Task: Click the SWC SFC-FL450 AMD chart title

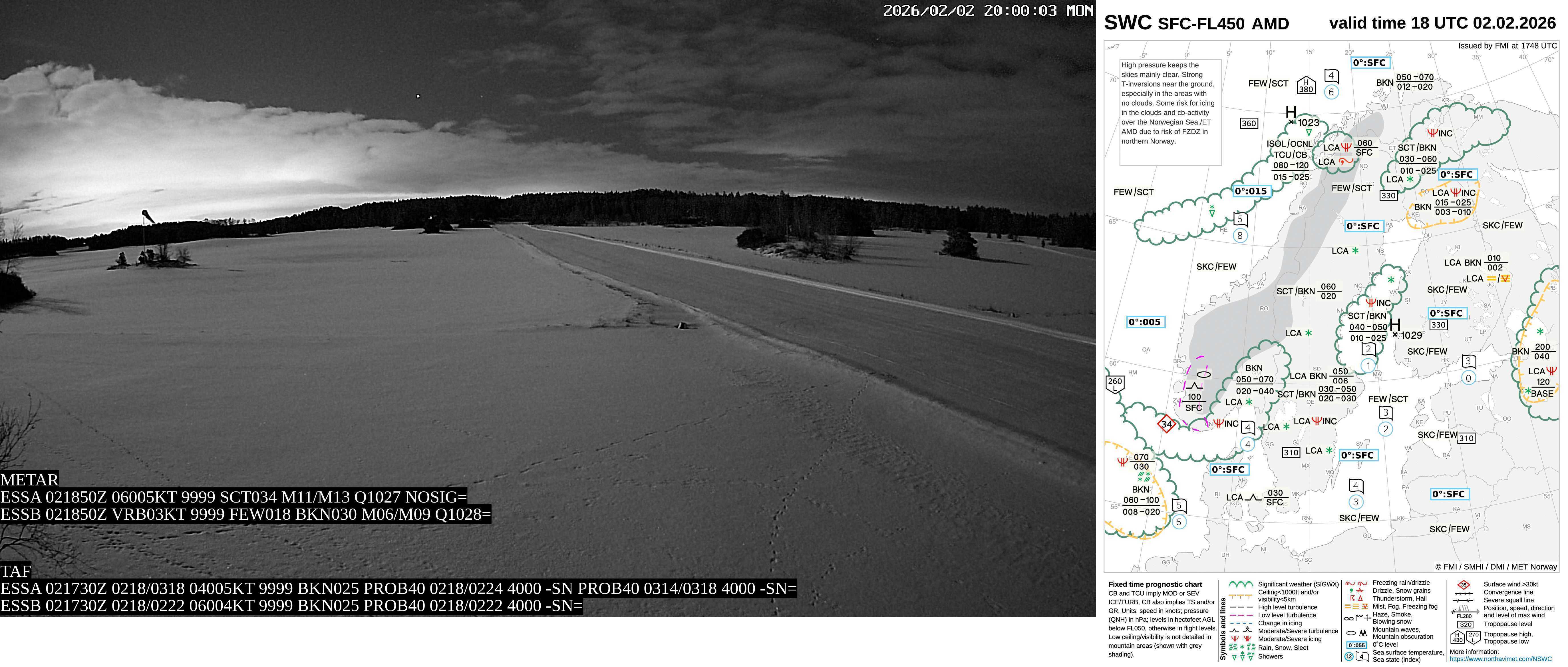Action: point(1196,23)
